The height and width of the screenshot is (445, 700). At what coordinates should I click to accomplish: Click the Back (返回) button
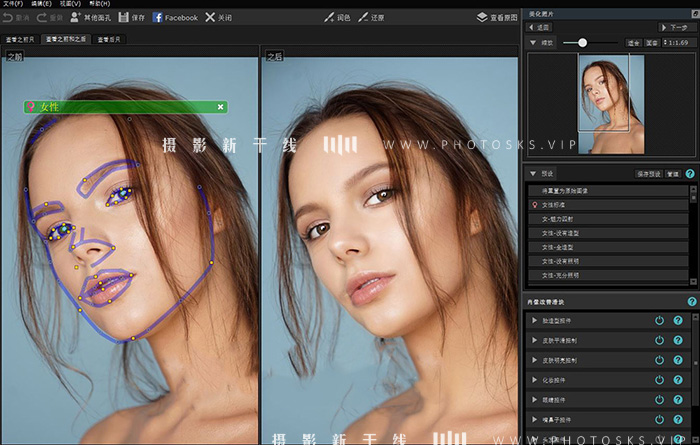pyautogui.click(x=539, y=27)
